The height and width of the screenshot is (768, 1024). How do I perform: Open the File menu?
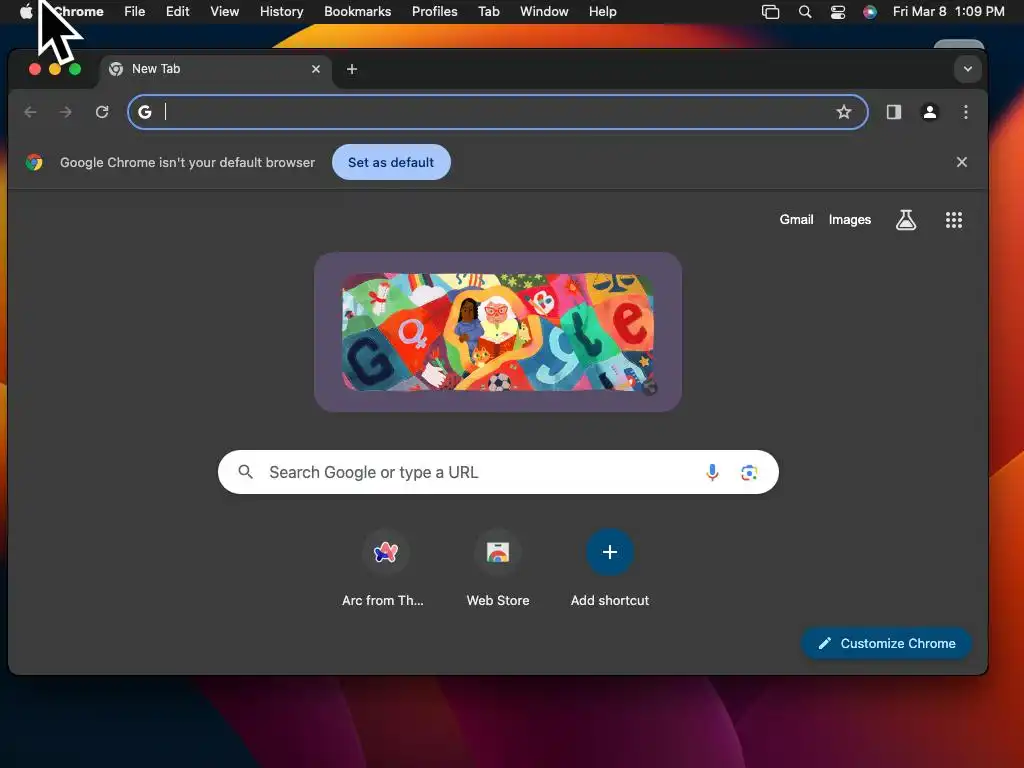(135, 12)
